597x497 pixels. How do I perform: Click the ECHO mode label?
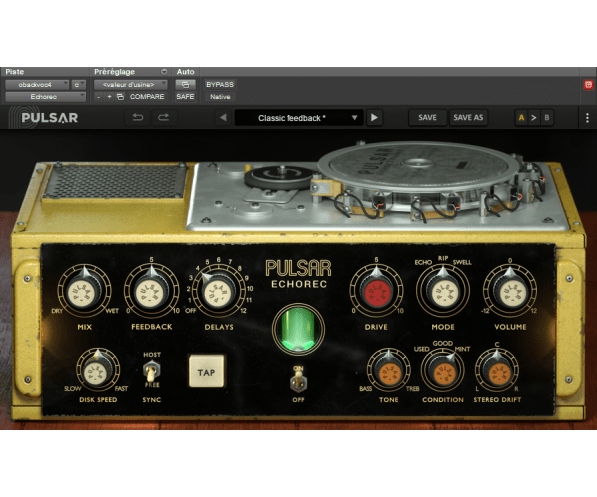click(423, 262)
